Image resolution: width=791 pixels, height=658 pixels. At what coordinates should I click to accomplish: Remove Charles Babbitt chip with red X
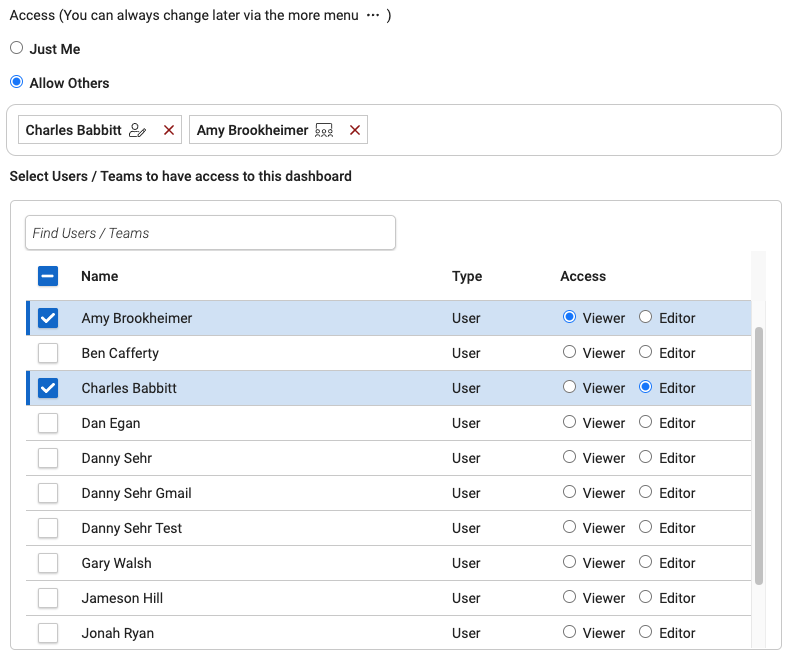(169, 130)
